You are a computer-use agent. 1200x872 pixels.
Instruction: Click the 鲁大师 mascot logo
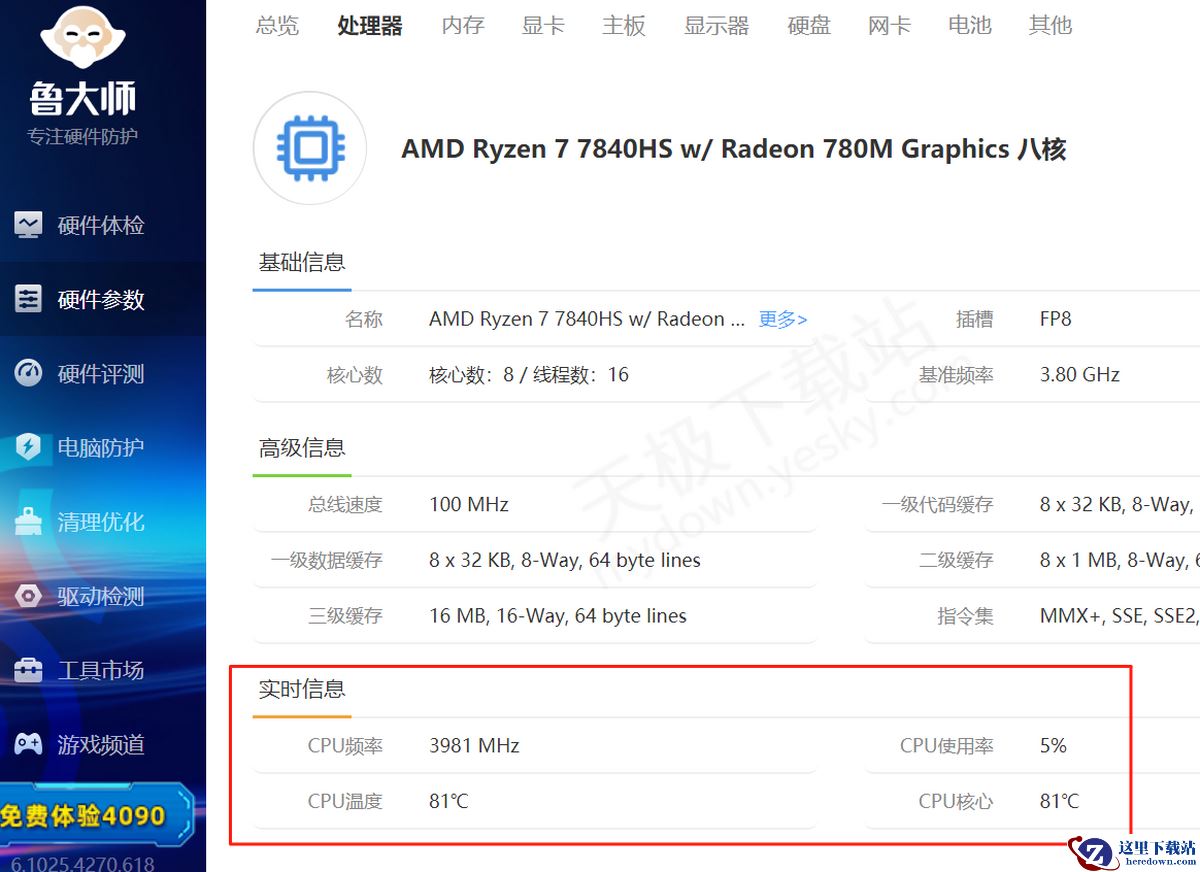click(x=83, y=38)
